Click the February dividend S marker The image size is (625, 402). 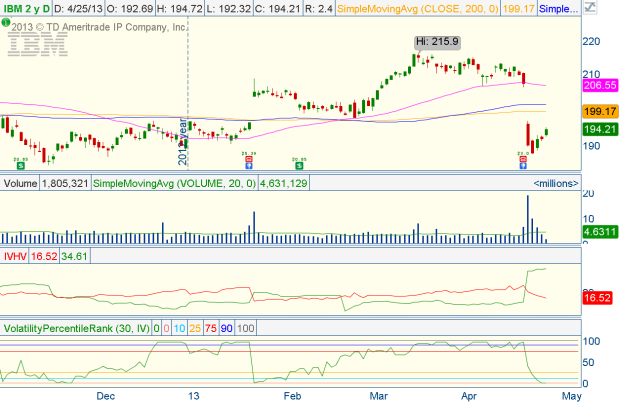[x=299, y=165]
